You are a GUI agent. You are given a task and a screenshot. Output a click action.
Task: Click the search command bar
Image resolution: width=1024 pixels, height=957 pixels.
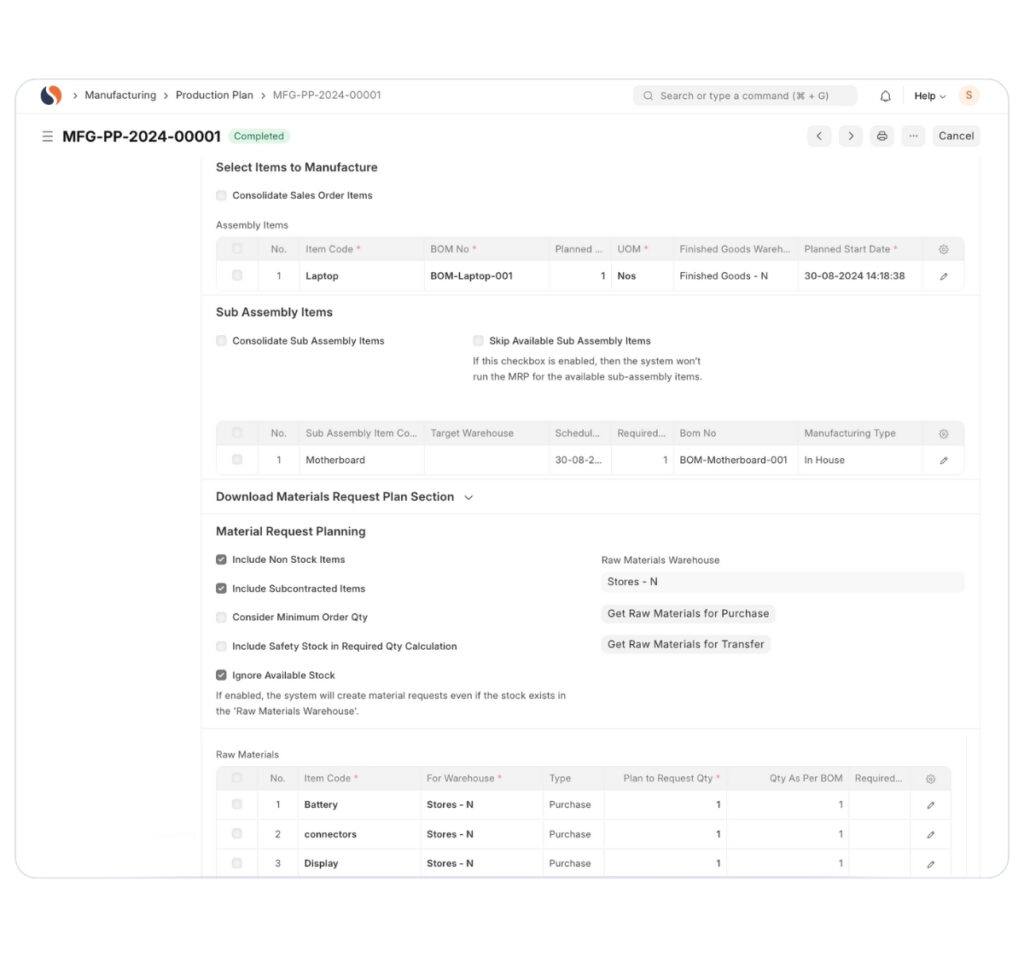coord(744,95)
